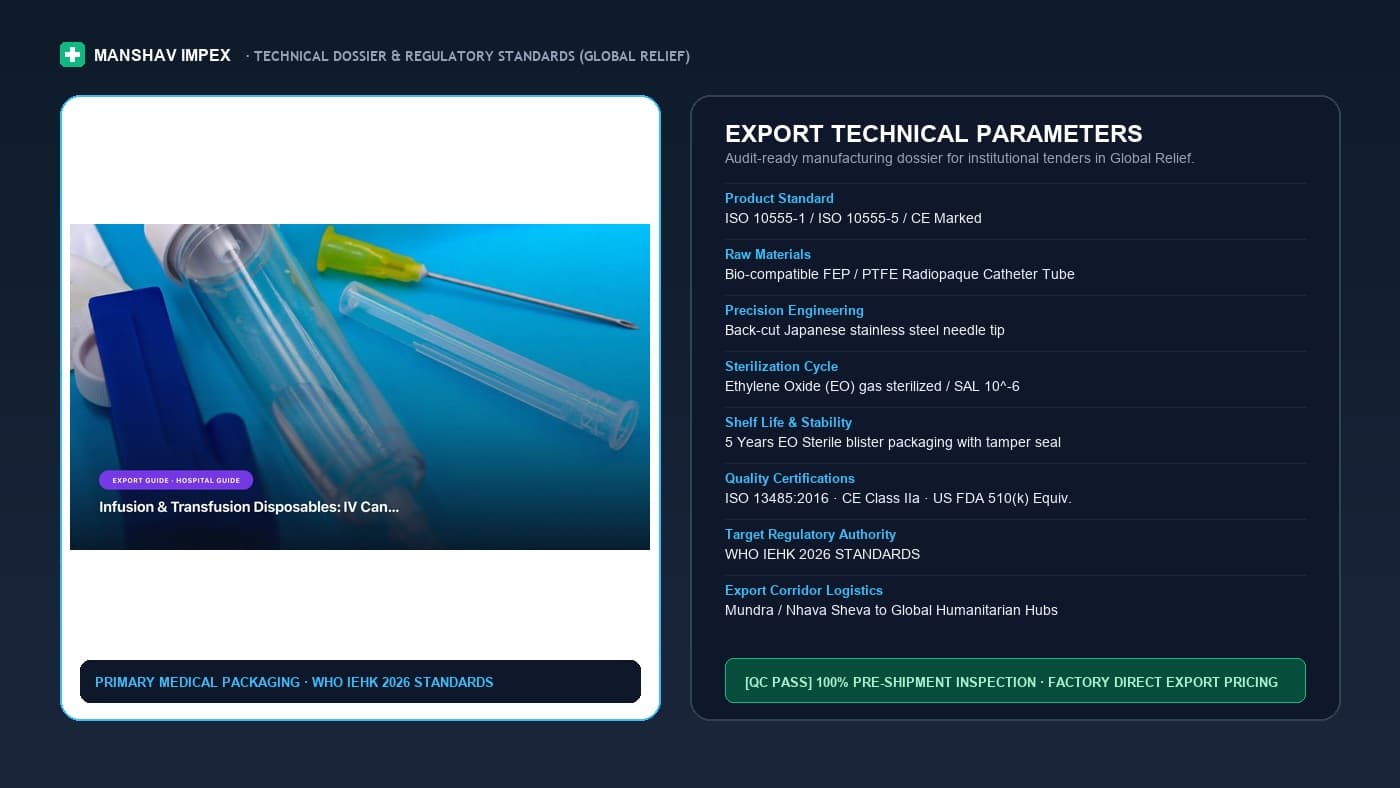The width and height of the screenshot is (1400, 788).
Task: Click the ISO 10555-1 / ISO 10555-5 value
Action: (853, 218)
